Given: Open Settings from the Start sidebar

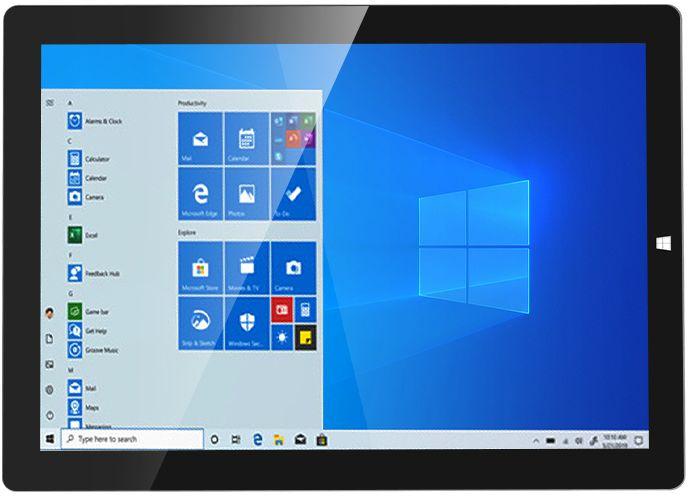Looking at the screenshot, I should 50,389.
